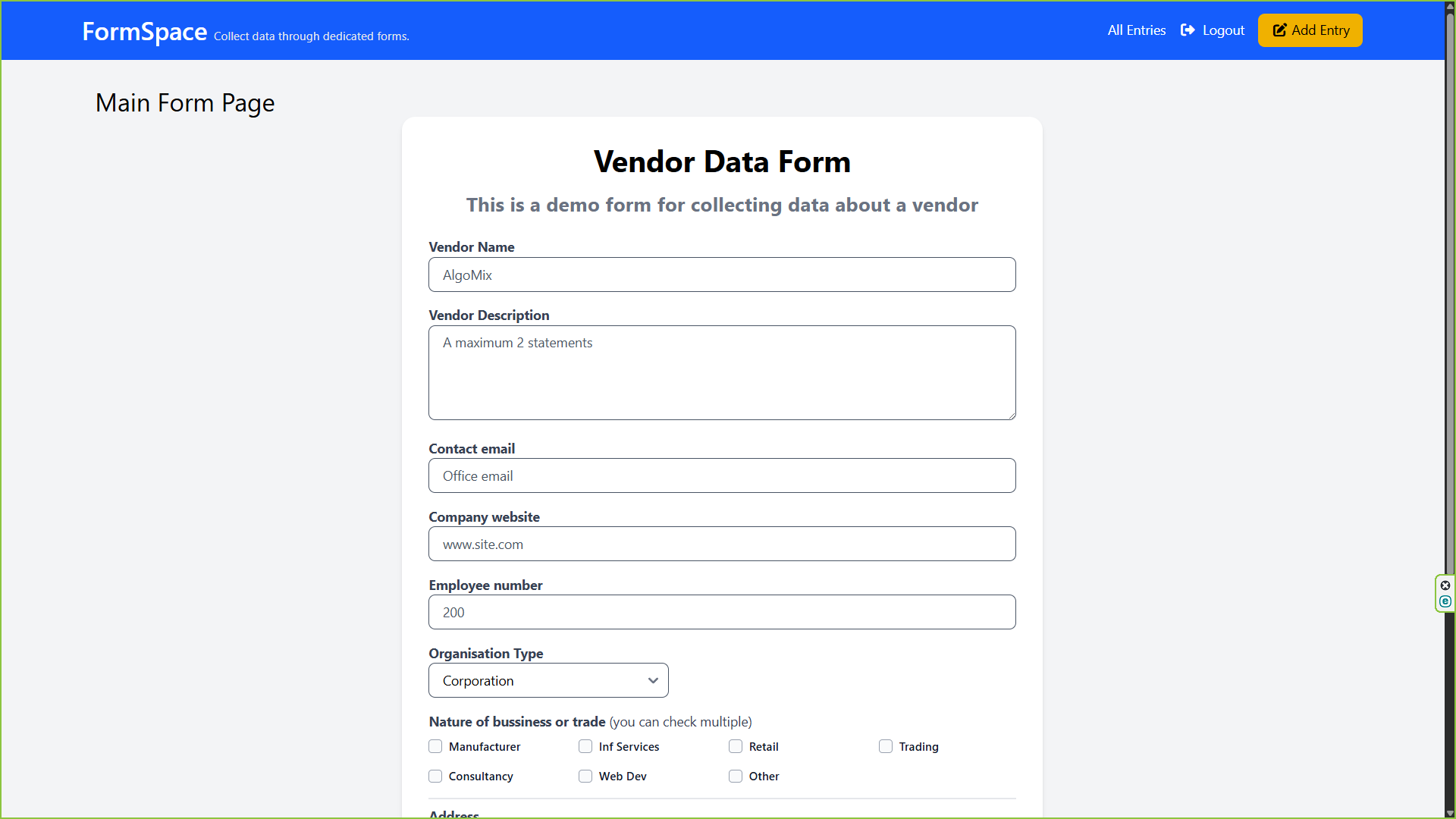Click the Vendor Name input field

point(721,275)
